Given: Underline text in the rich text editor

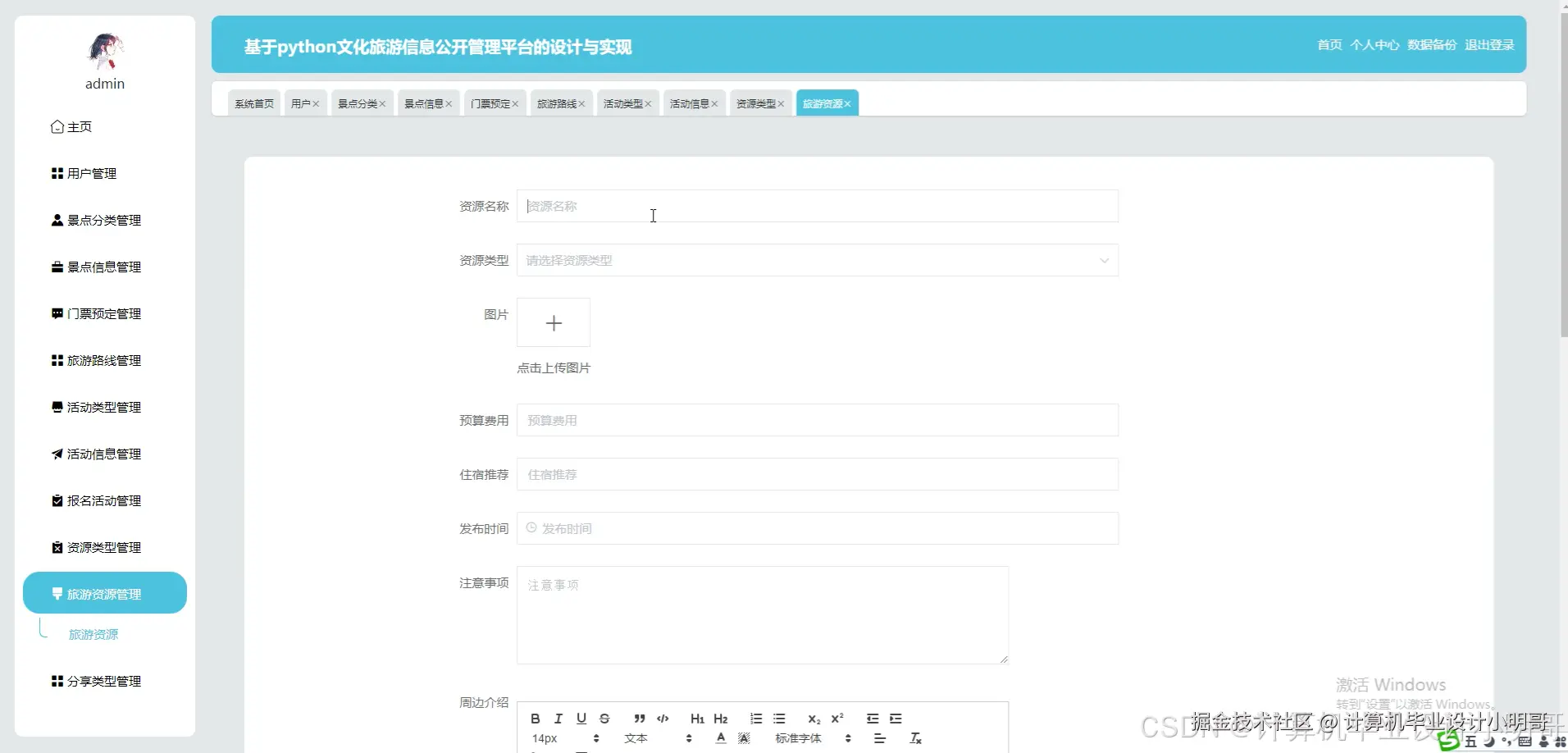Looking at the screenshot, I should [x=581, y=719].
